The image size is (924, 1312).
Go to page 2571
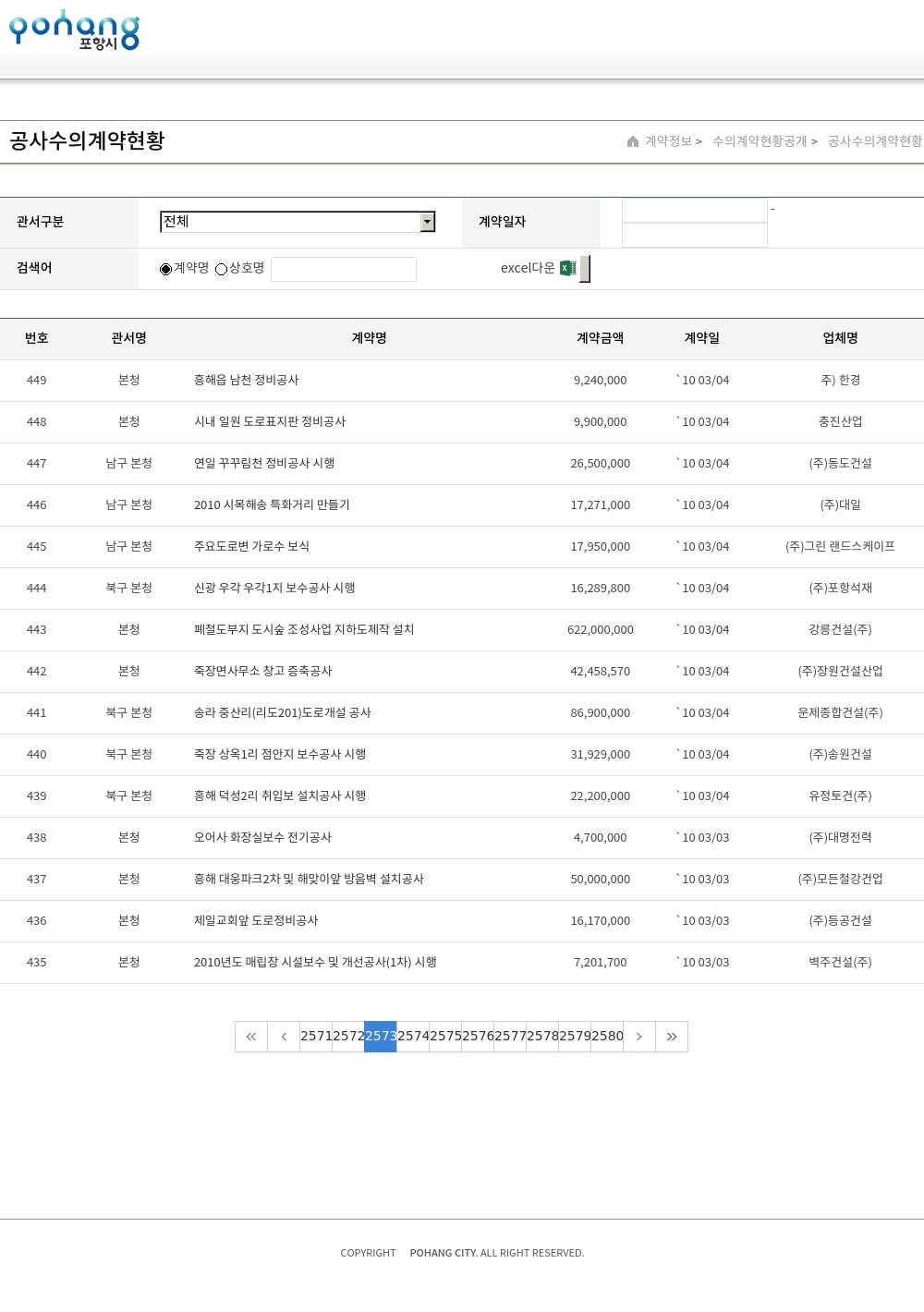[x=316, y=1037]
